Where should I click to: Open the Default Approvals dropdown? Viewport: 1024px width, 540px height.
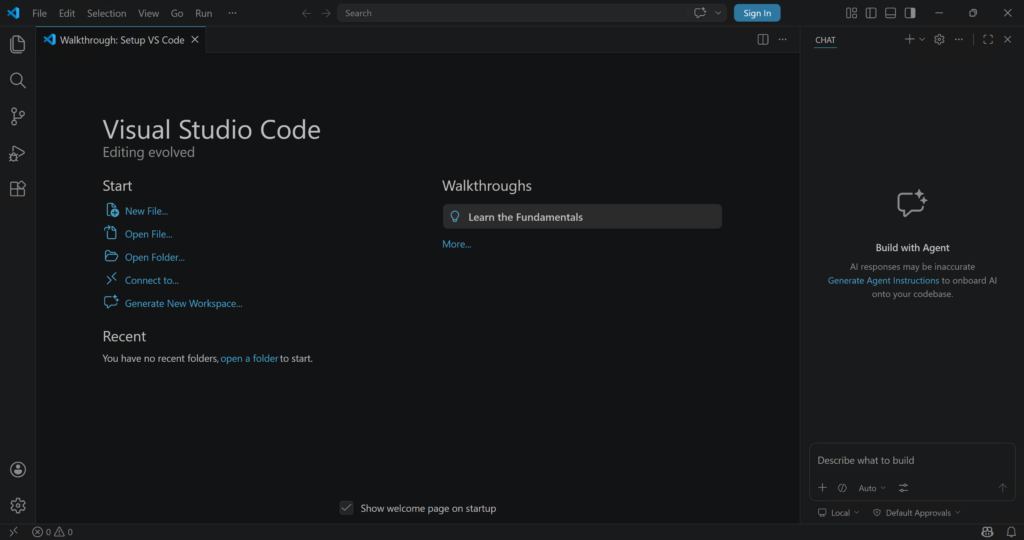917,513
